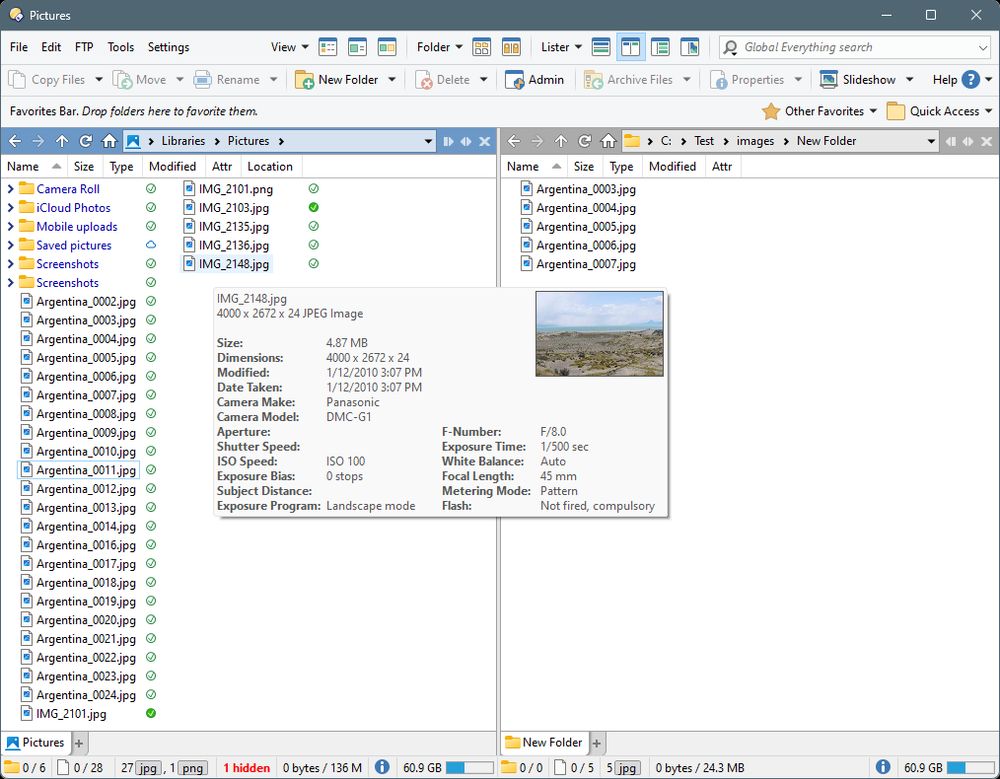Toggle the horizontal dual-pane Lister layout
Screen dimensions: 1000x779
click(x=601, y=47)
